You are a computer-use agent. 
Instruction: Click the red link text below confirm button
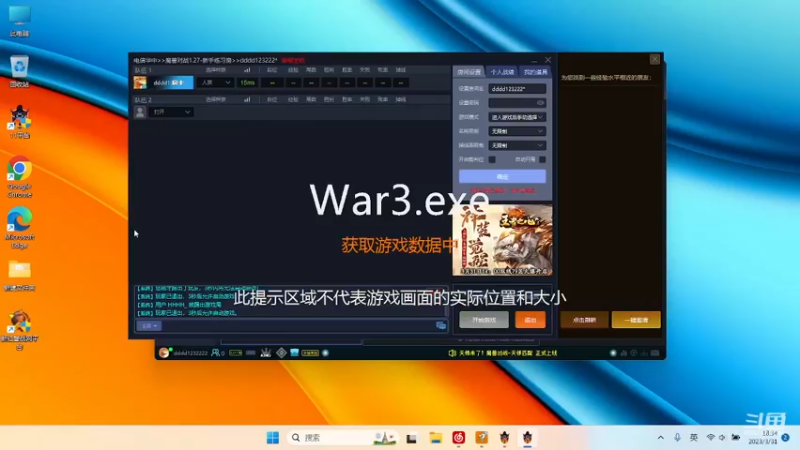[502, 191]
